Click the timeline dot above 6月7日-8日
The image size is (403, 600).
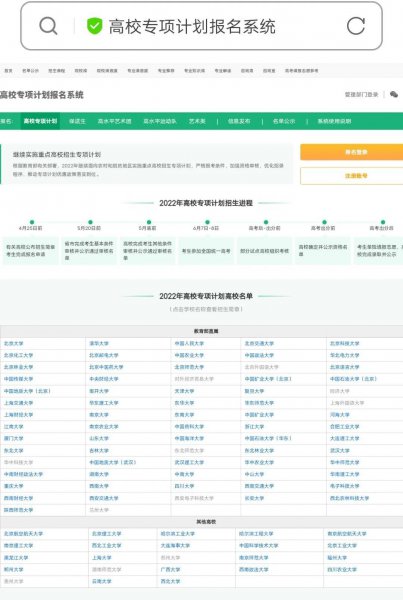pyautogui.click(x=207, y=222)
